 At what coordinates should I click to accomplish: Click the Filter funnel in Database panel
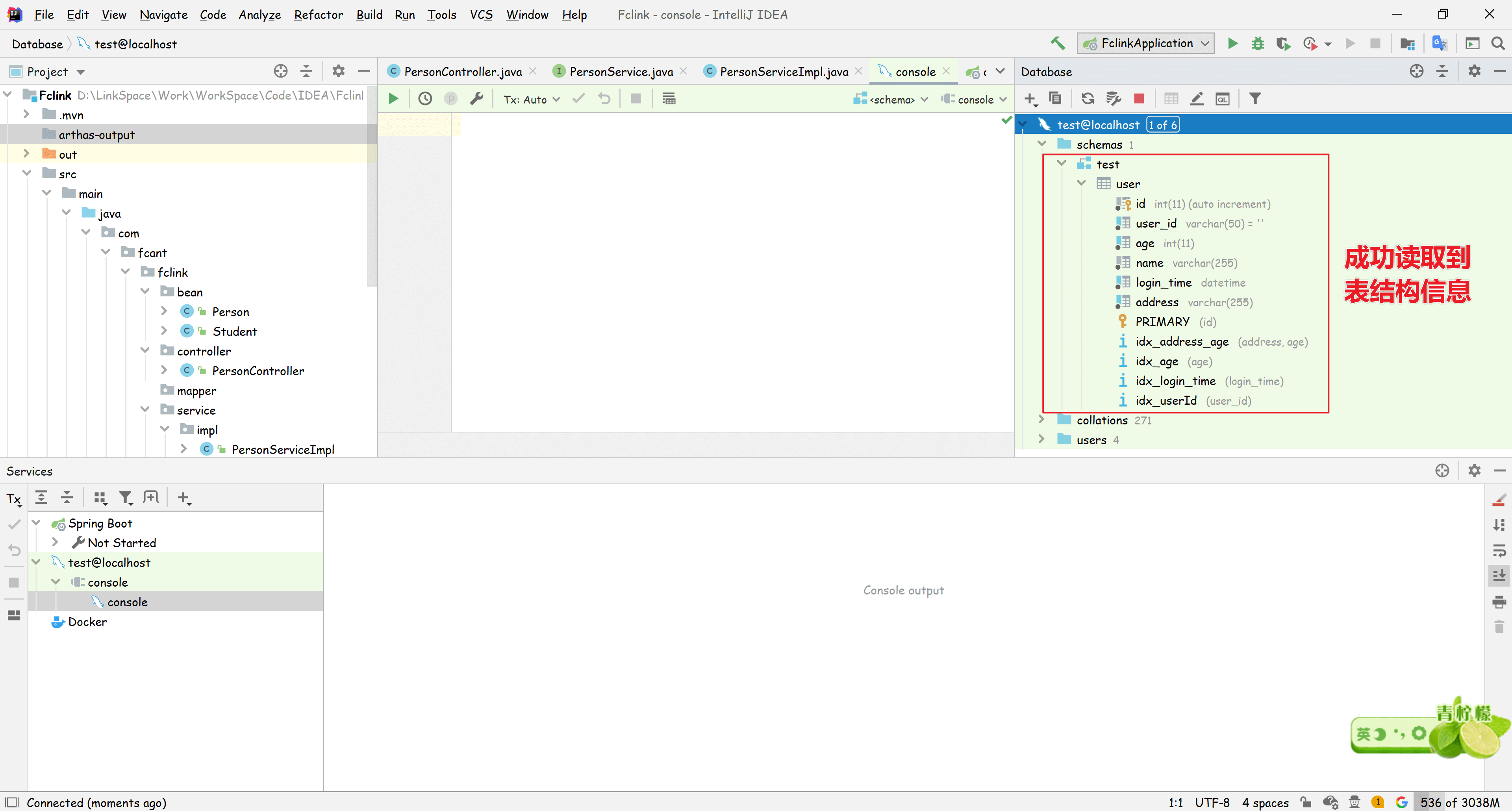1254,98
